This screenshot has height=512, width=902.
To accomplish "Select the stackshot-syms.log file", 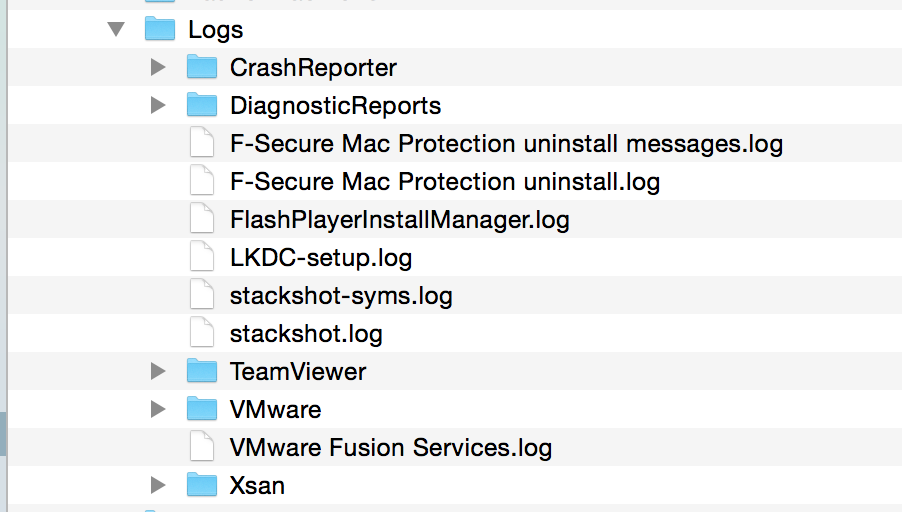I will [341, 295].
